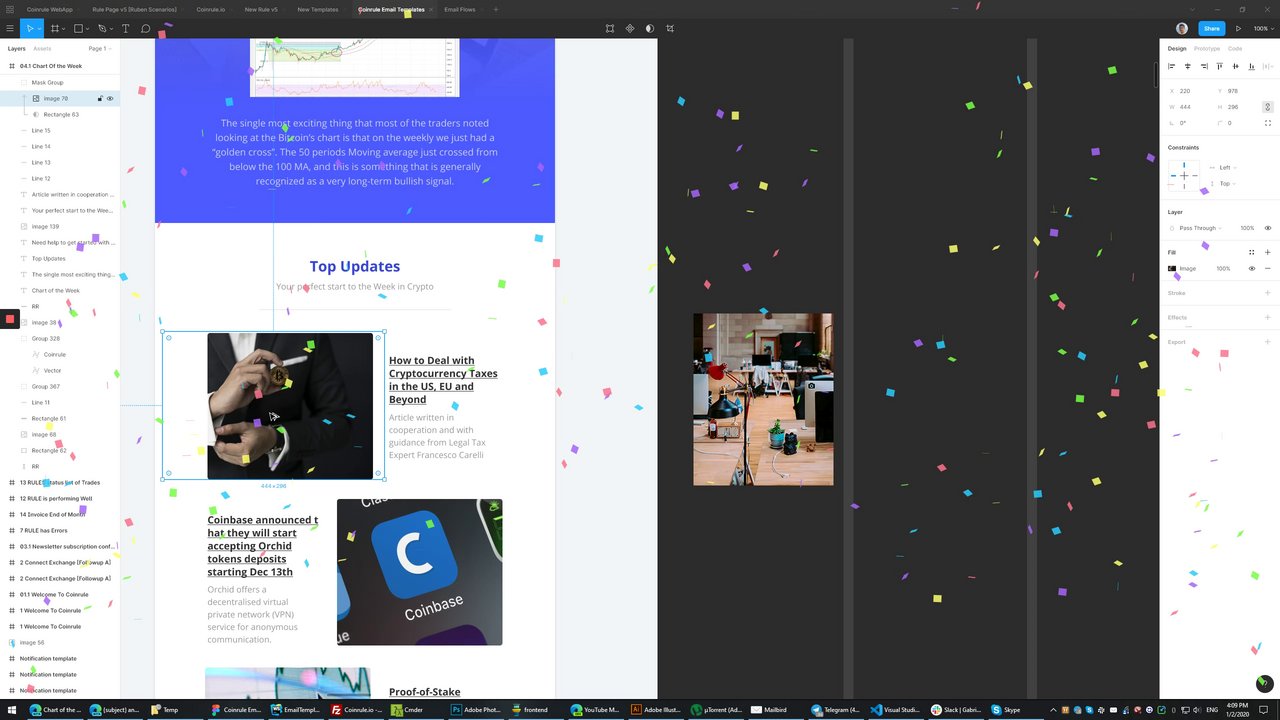Expand Frame tool options arrow

tap(64, 28)
